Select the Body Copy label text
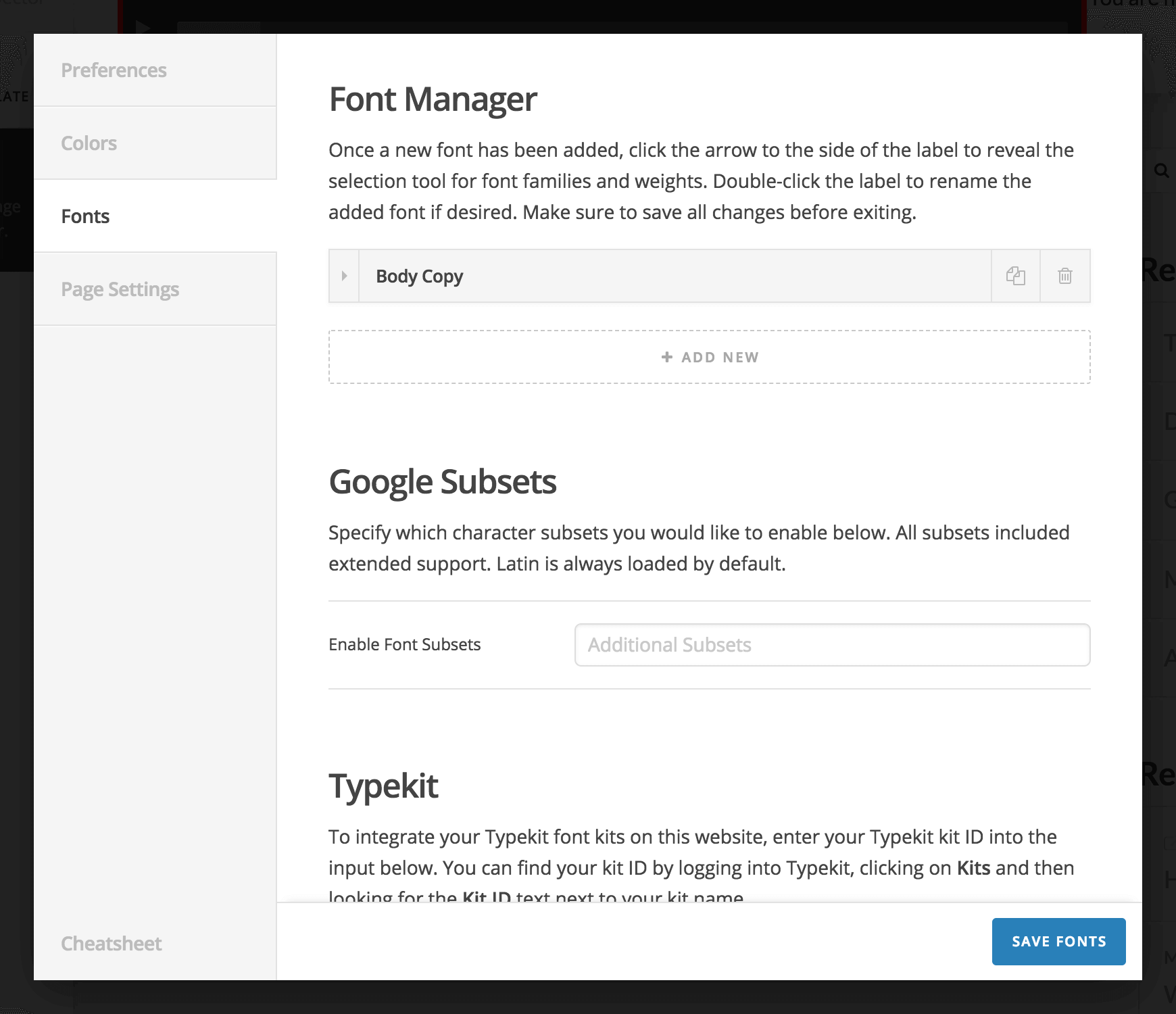Screen dimensions: 1176x1014 tap(419, 276)
